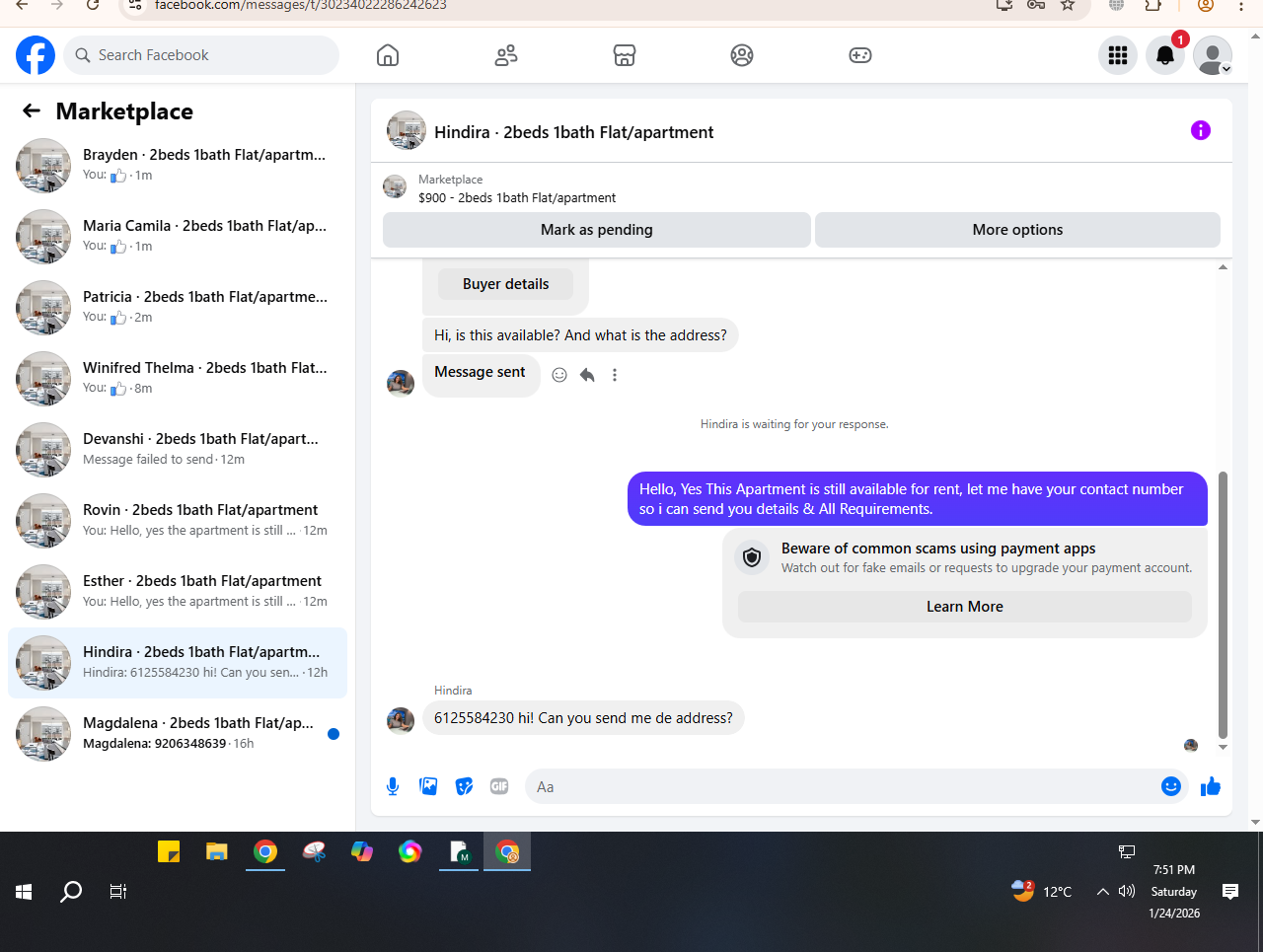Reload the page in browser toolbar
Screen dimensions: 1263x952
tap(93, 5)
